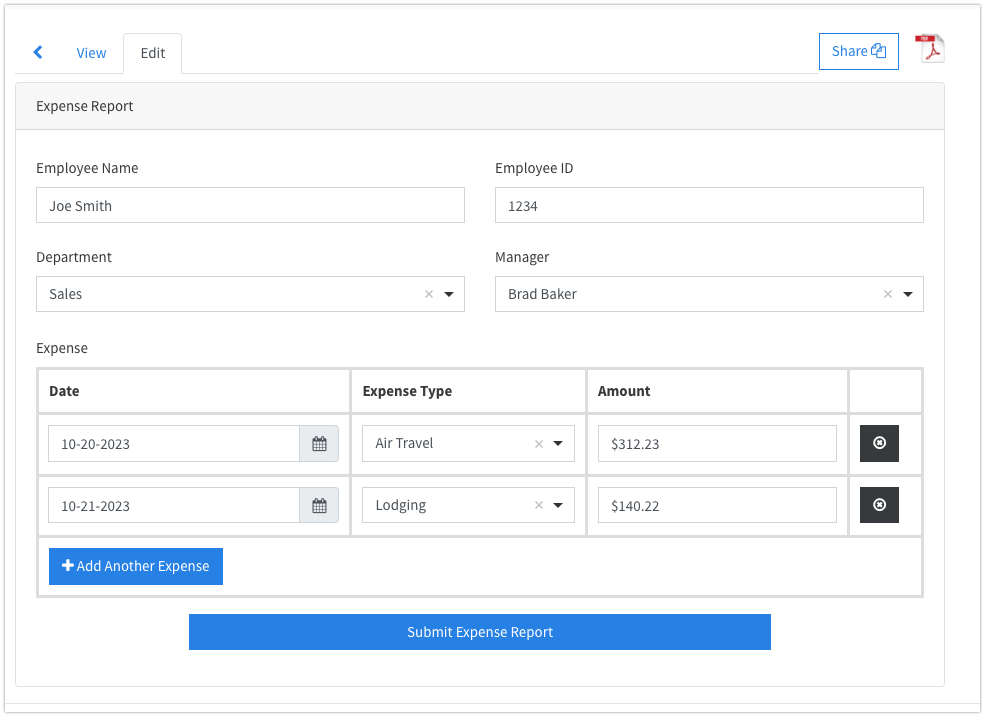Image resolution: width=985 pixels, height=717 pixels.
Task: Open calendar picker for 10-21-2023 date
Action: (x=319, y=506)
